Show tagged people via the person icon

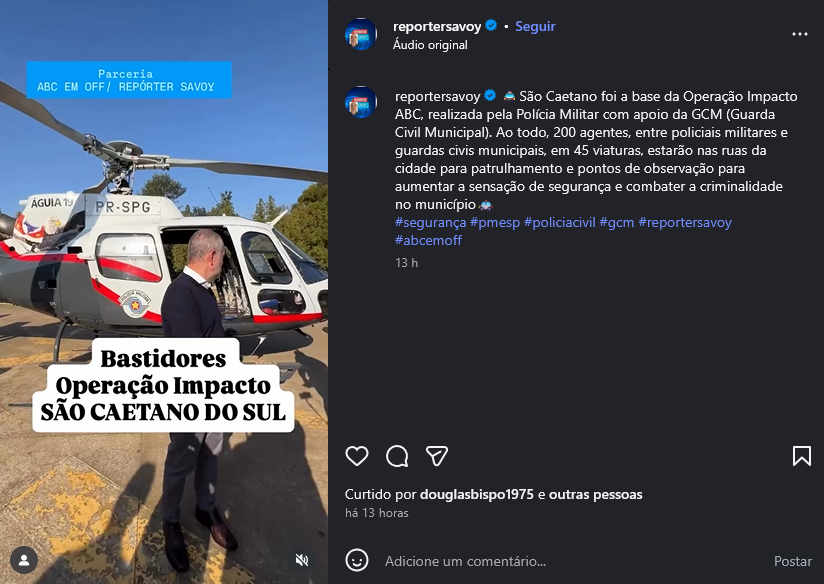[24, 560]
